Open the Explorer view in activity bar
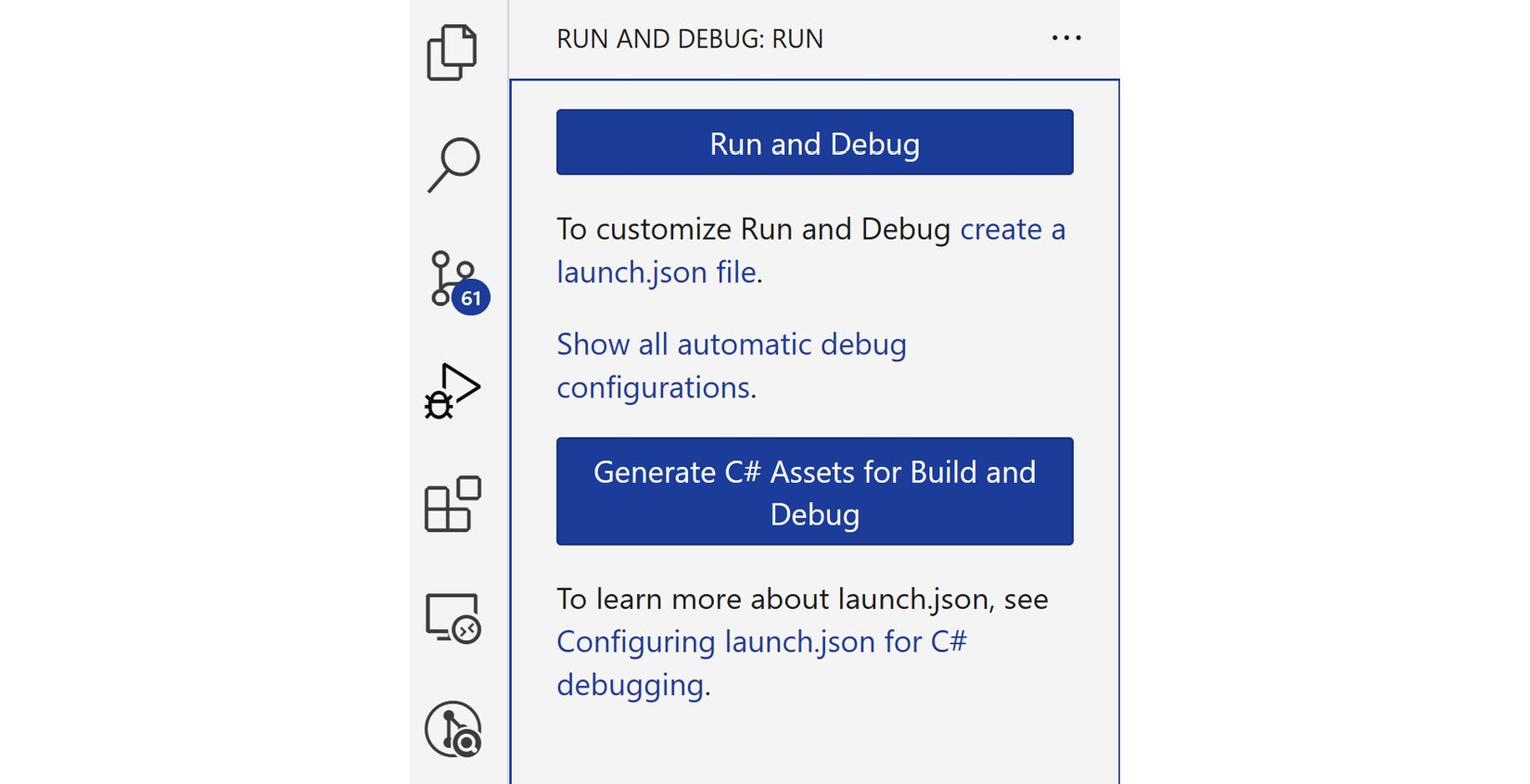This screenshot has height=784, width=1530. click(x=453, y=53)
